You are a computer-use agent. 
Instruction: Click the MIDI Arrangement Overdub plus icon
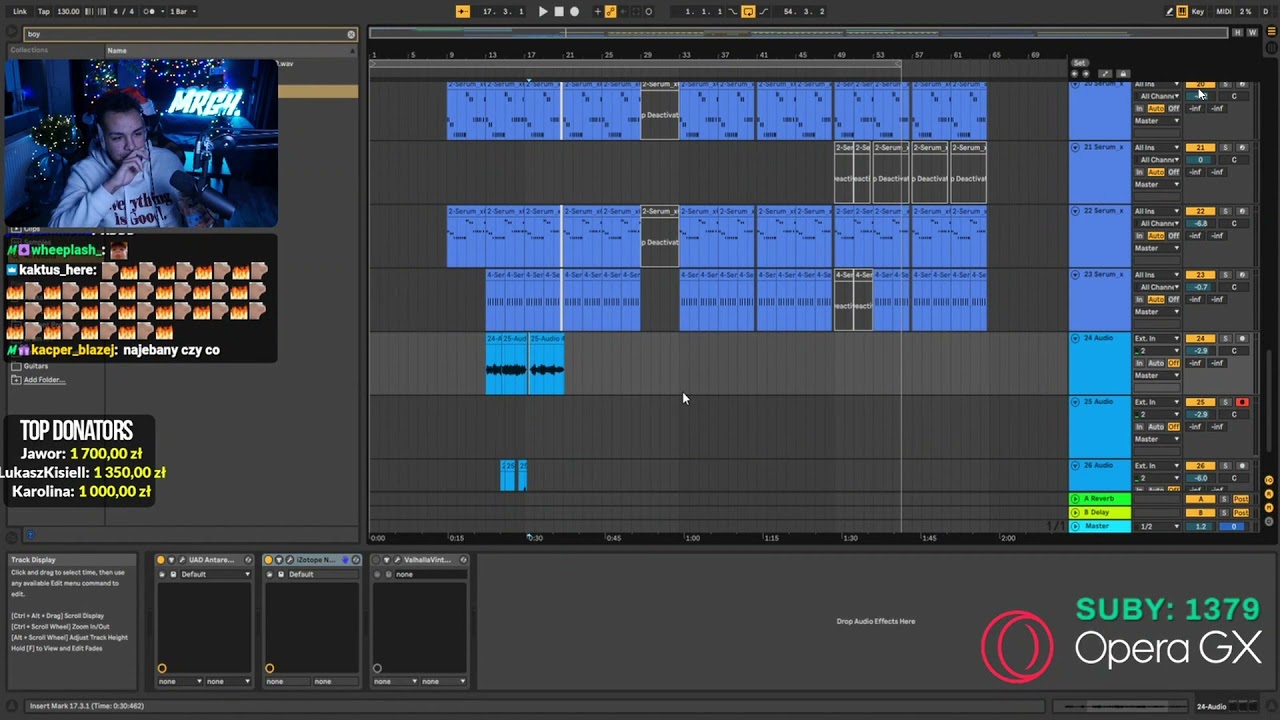point(598,11)
